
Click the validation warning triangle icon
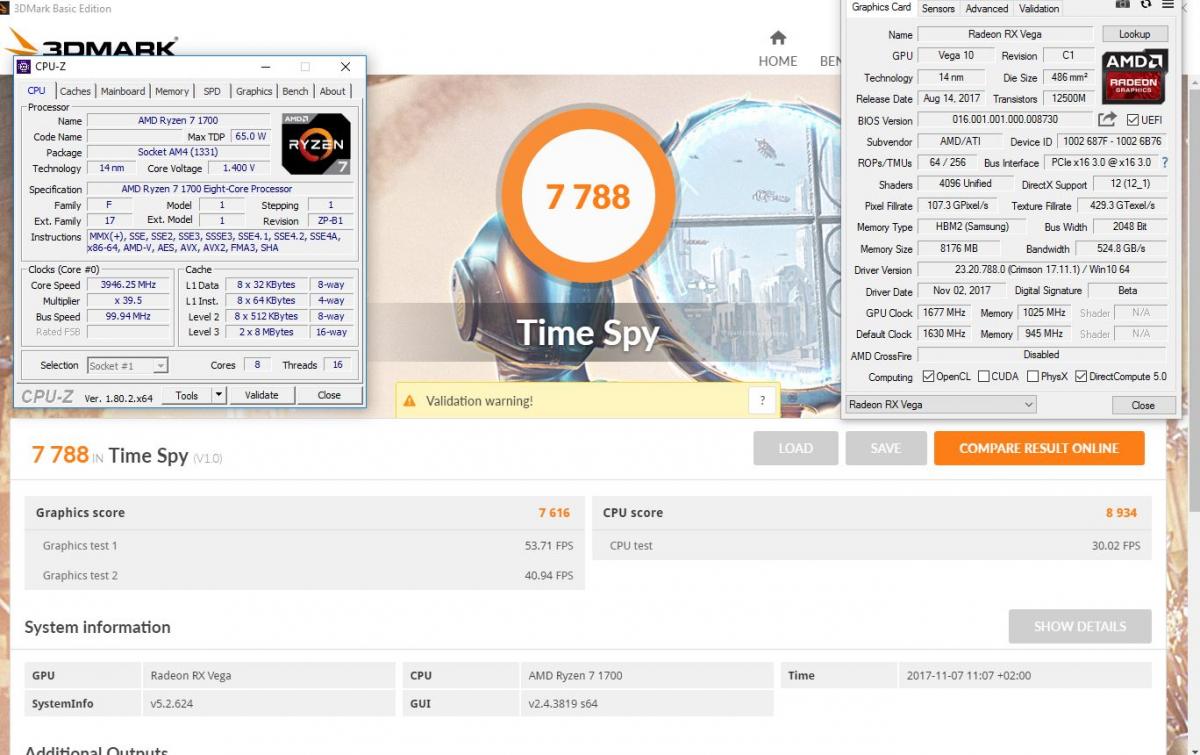click(409, 401)
